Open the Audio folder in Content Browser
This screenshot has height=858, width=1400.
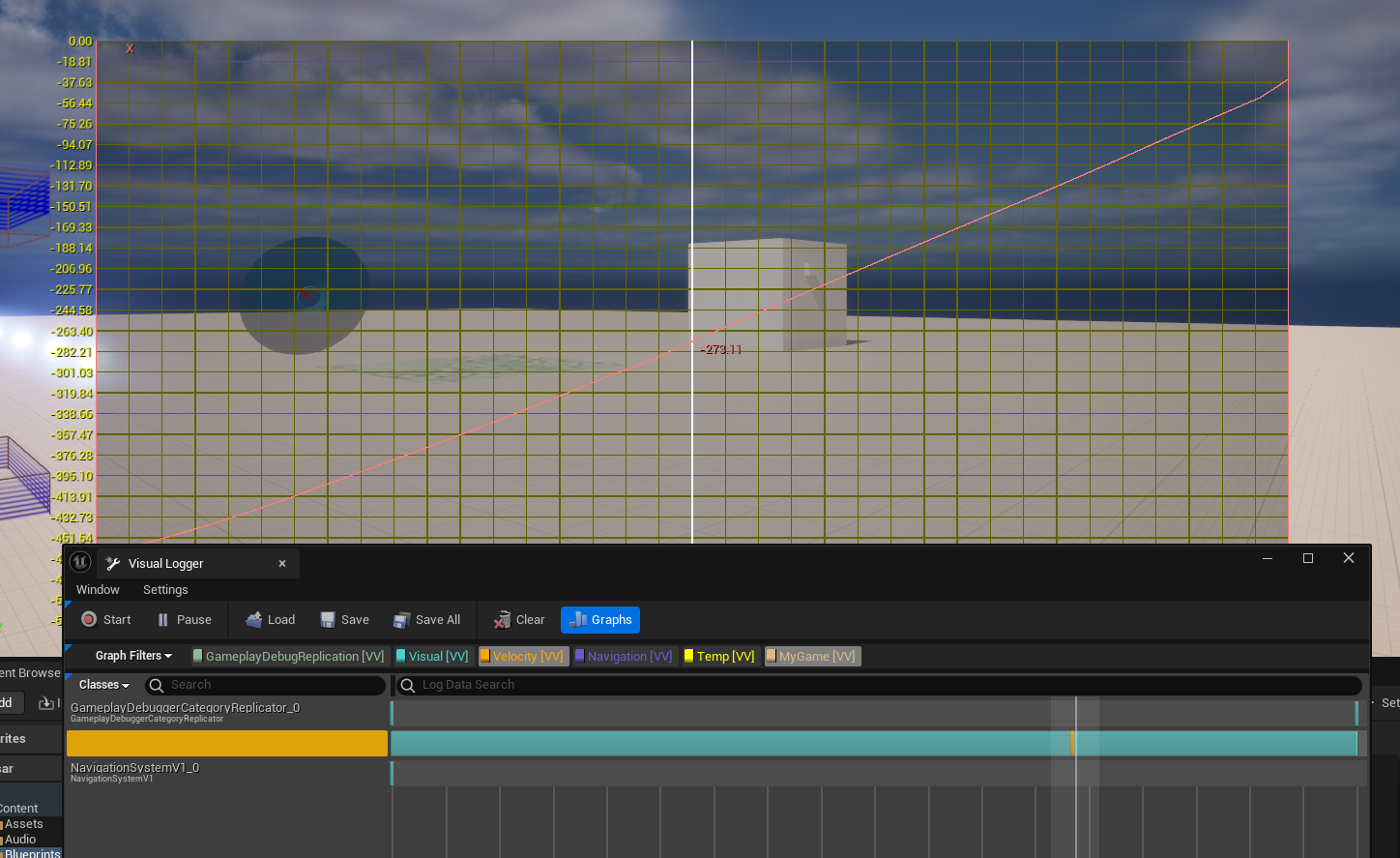pyautogui.click(x=19, y=840)
